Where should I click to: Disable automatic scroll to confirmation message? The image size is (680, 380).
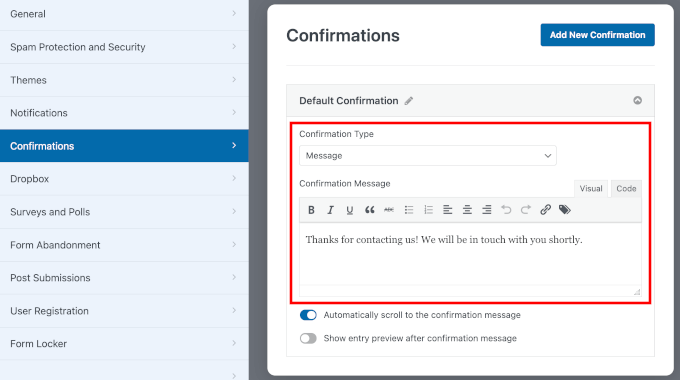coord(308,315)
